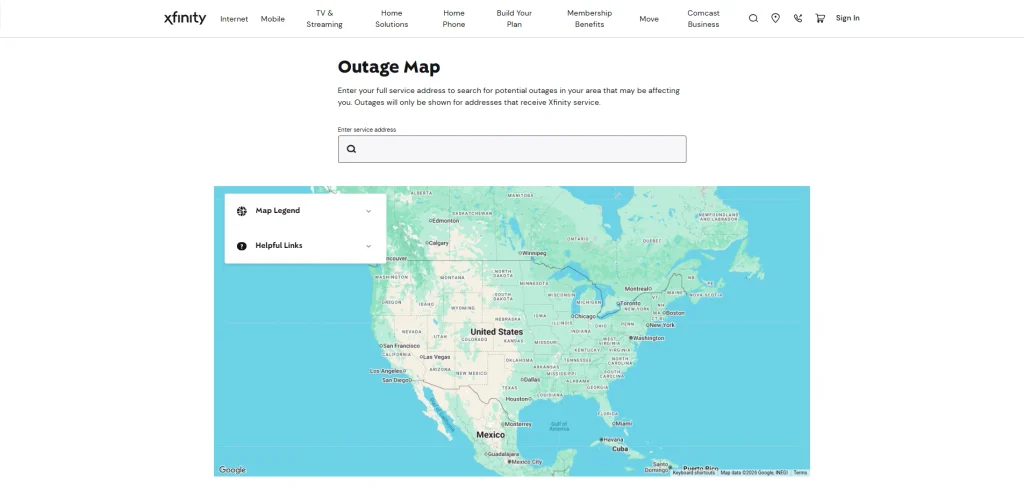
Task: Open the TV & Streaming menu
Action: click(x=324, y=19)
